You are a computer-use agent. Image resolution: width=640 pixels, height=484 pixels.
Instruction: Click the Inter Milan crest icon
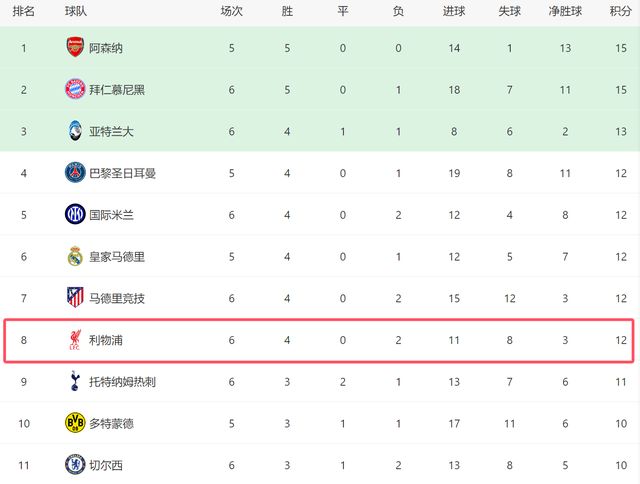(75, 214)
